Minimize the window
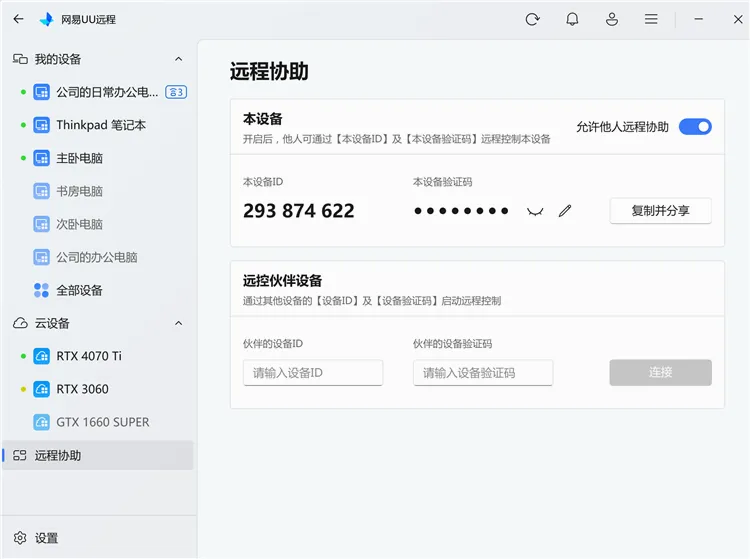750x559 pixels. pyautogui.click(x=699, y=19)
